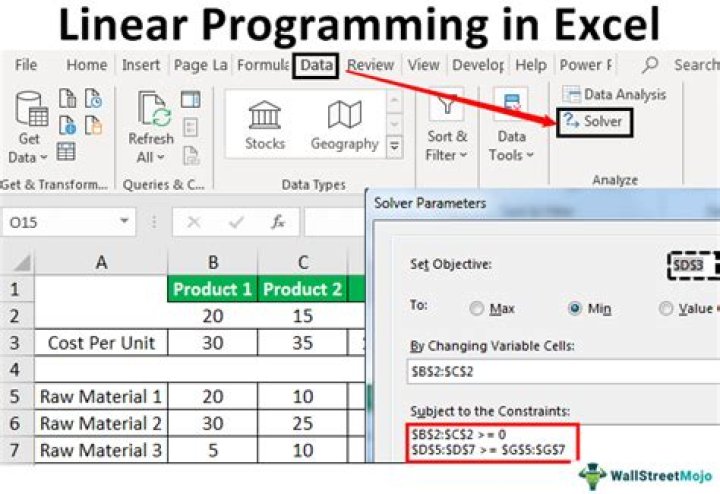Open the Queries & Connections pane icon
Image resolution: width=720 pixels, height=494 pixels.
(x=191, y=99)
